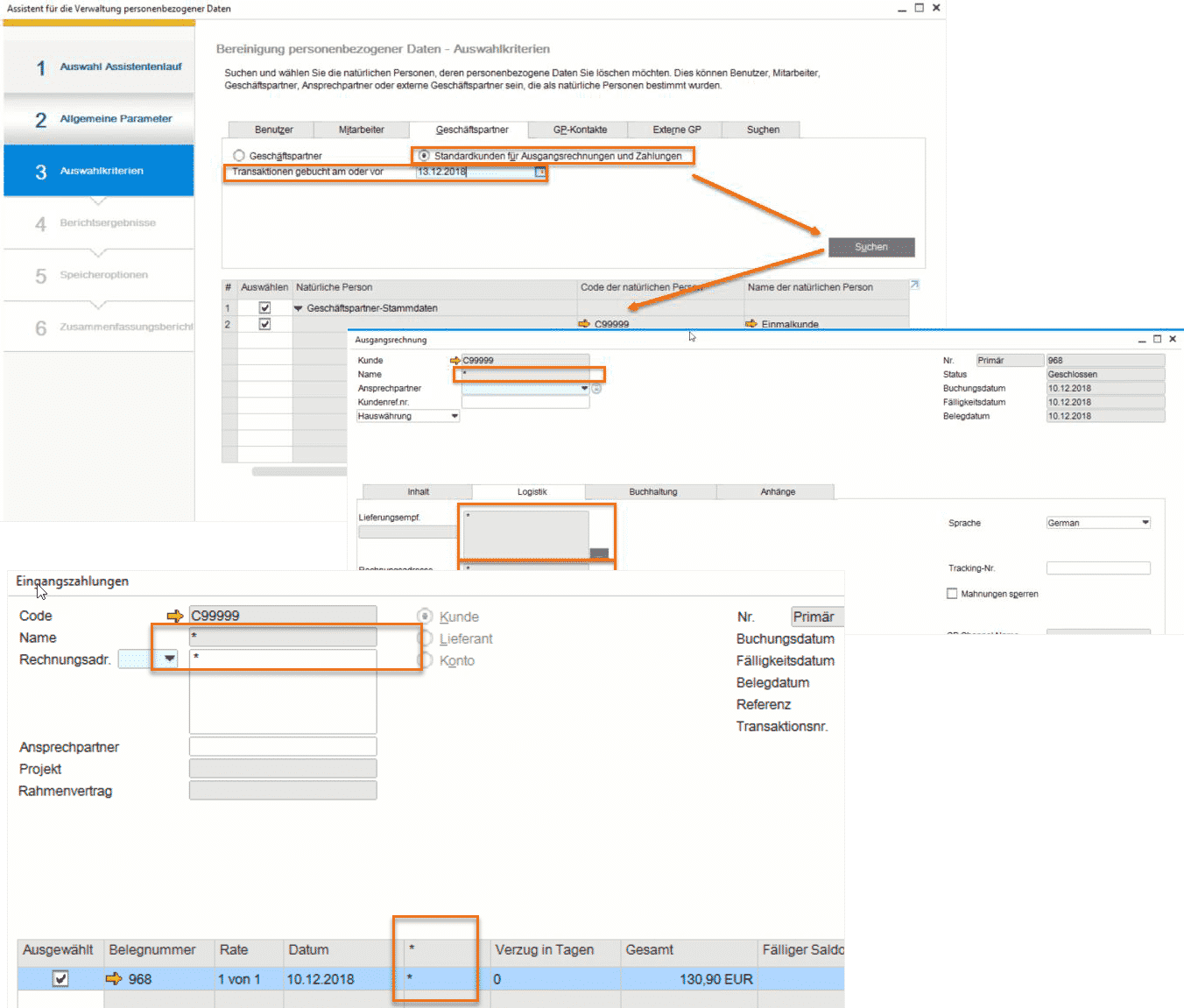The height and width of the screenshot is (1008, 1184).
Task: Open the Rechnungsadr. dropdown arrow
Action: 170,659
